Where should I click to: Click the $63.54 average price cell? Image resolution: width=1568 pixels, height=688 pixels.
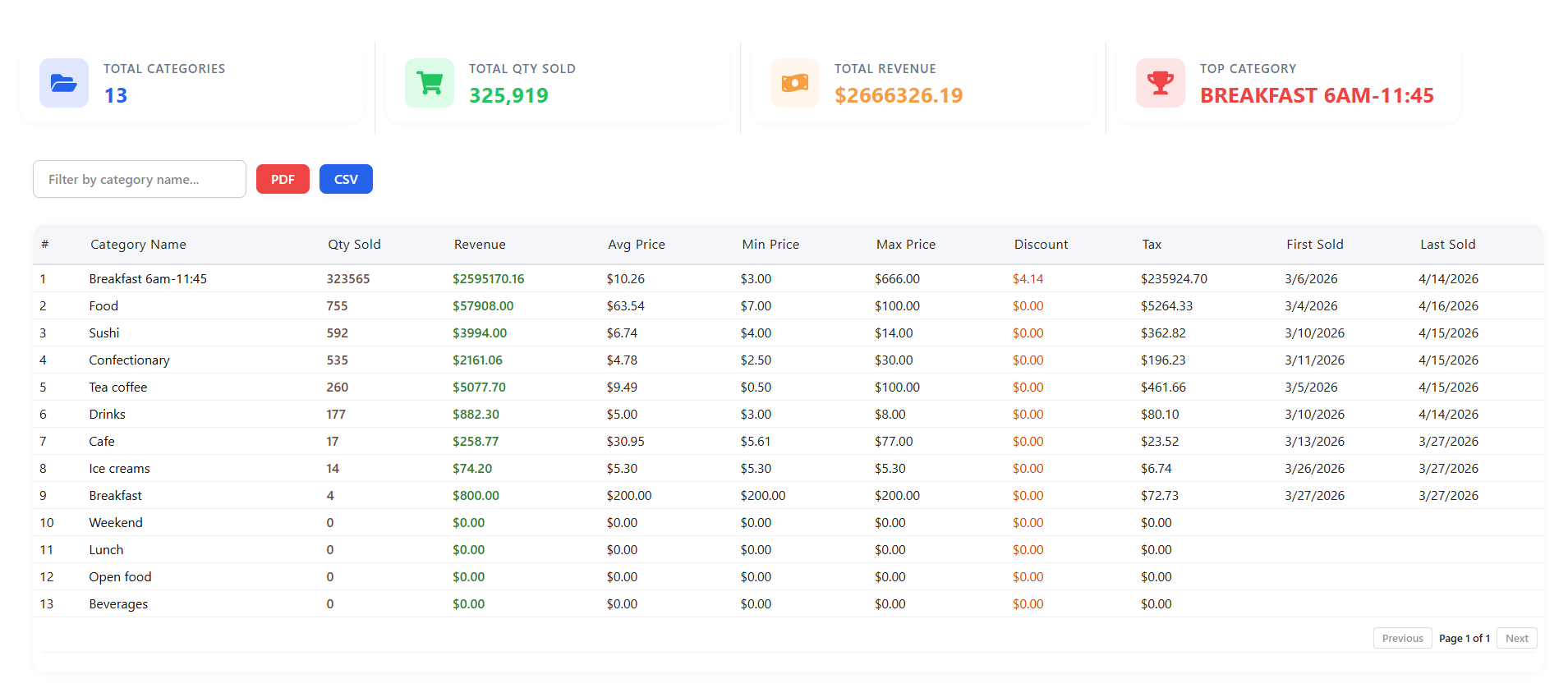[625, 305]
